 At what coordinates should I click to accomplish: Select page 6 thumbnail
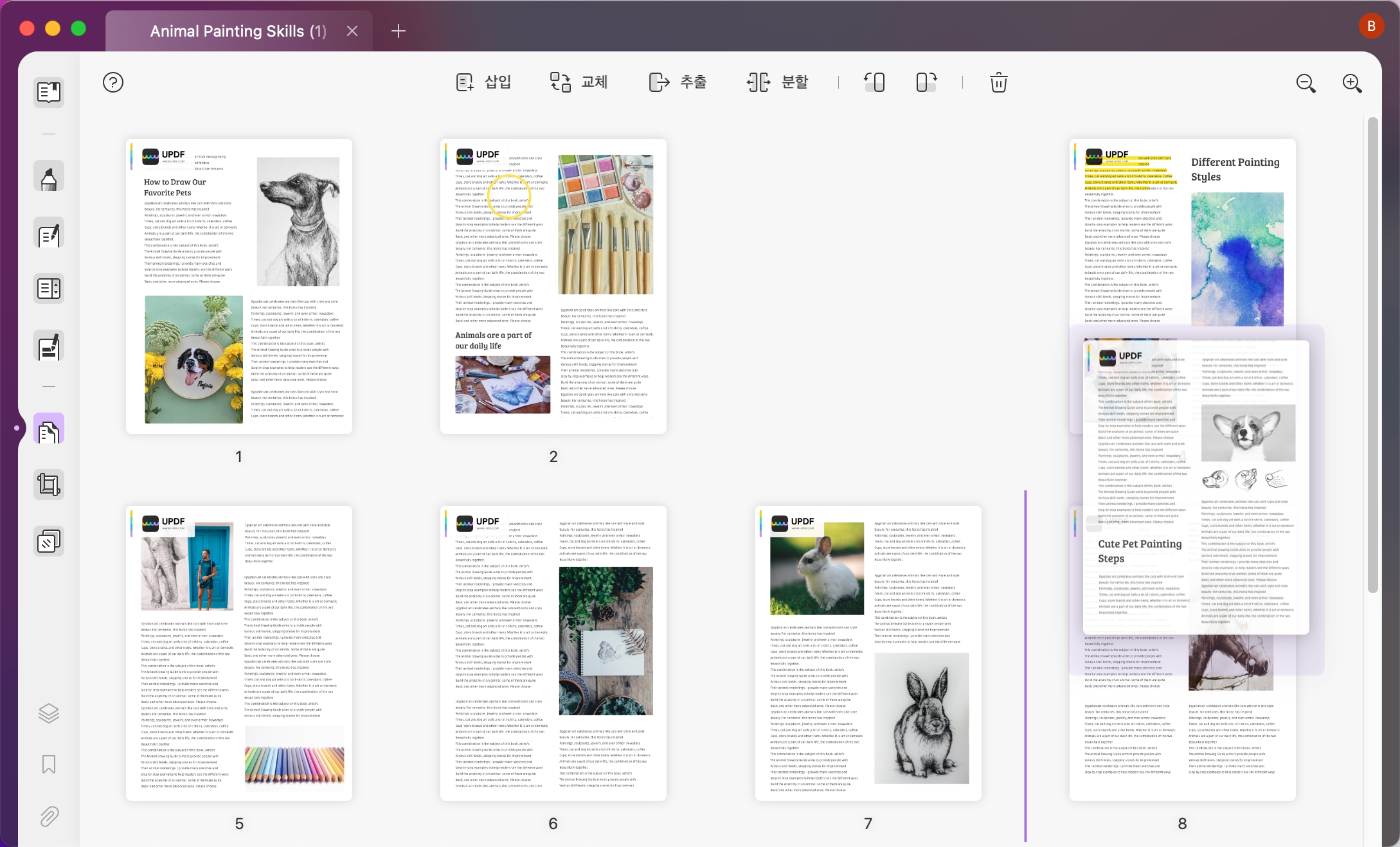(553, 653)
